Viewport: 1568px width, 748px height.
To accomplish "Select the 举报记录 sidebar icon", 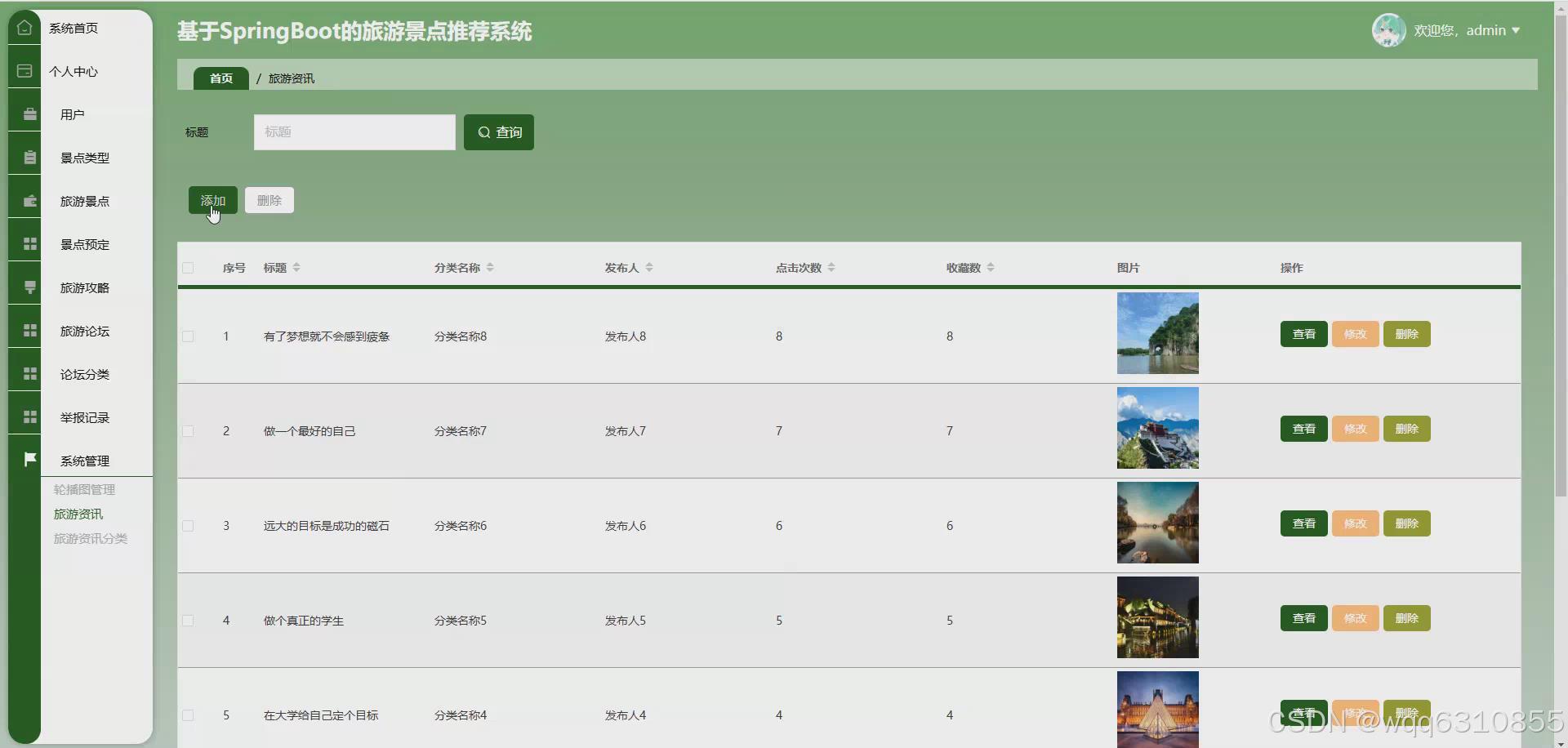I will (29, 416).
